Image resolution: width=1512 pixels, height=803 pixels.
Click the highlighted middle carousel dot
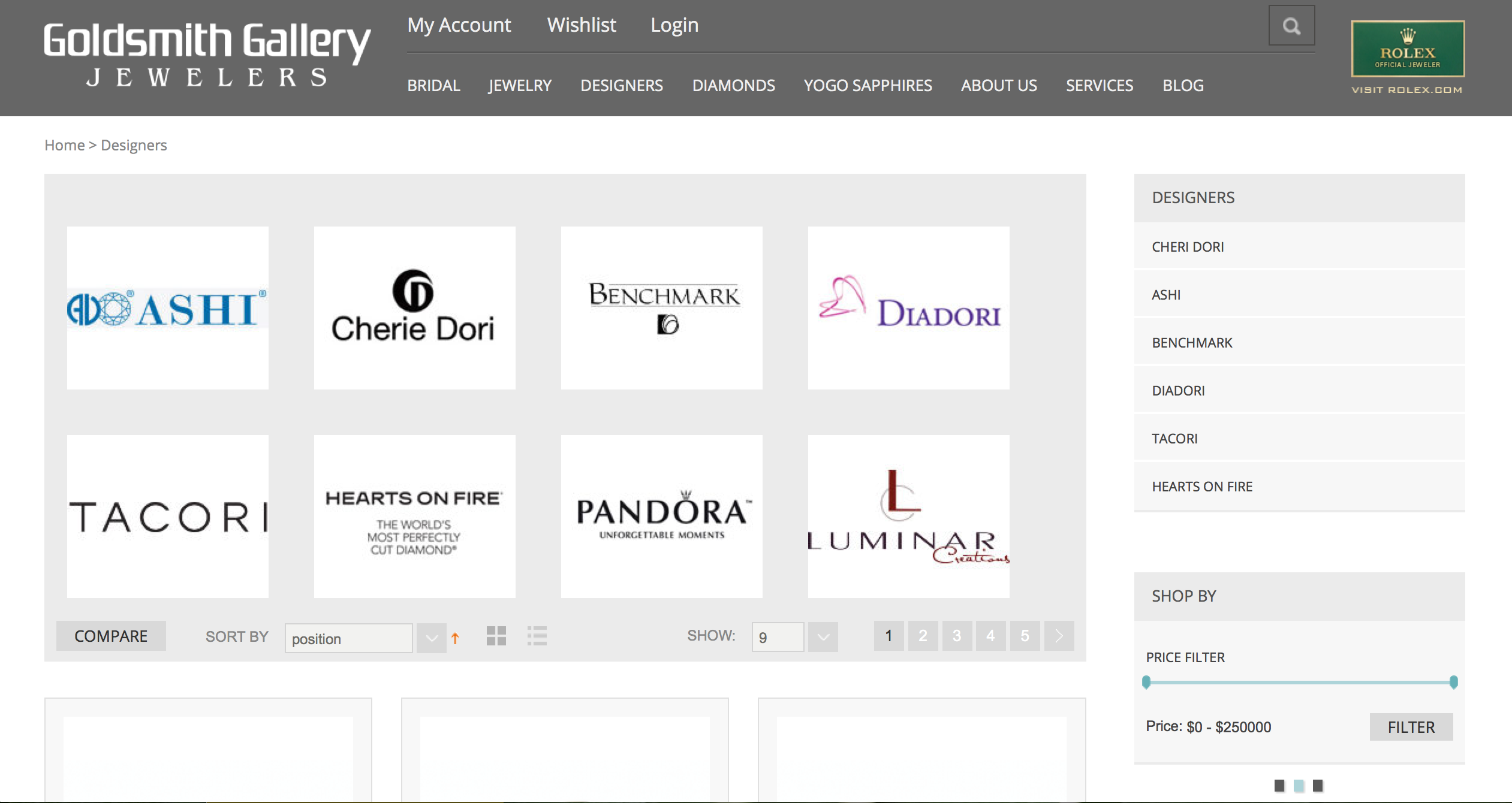1299,785
